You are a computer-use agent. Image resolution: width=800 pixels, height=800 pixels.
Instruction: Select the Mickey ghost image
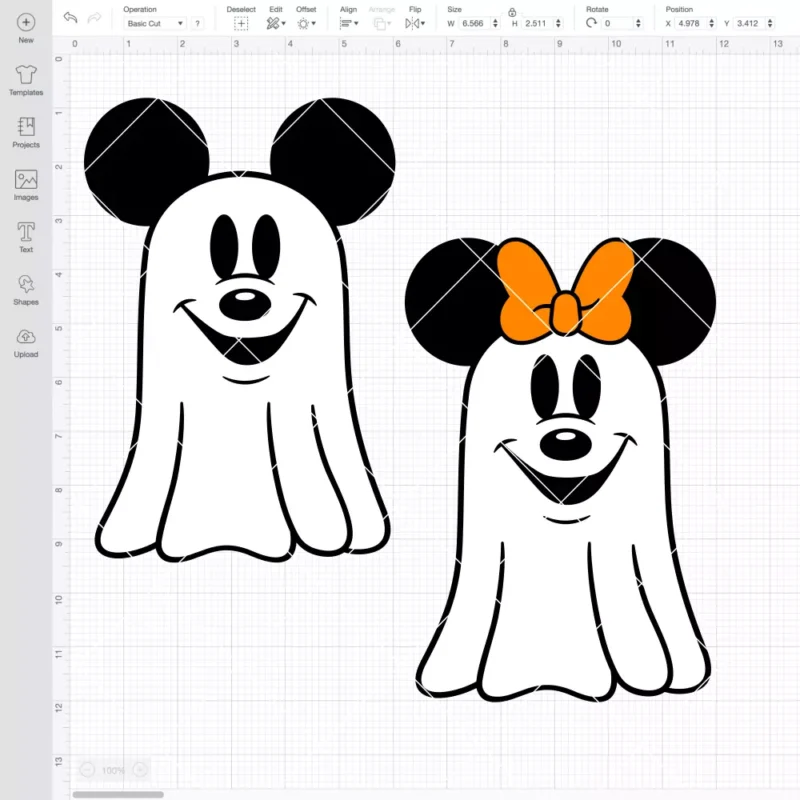pyautogui.click(x=240, y=330)
